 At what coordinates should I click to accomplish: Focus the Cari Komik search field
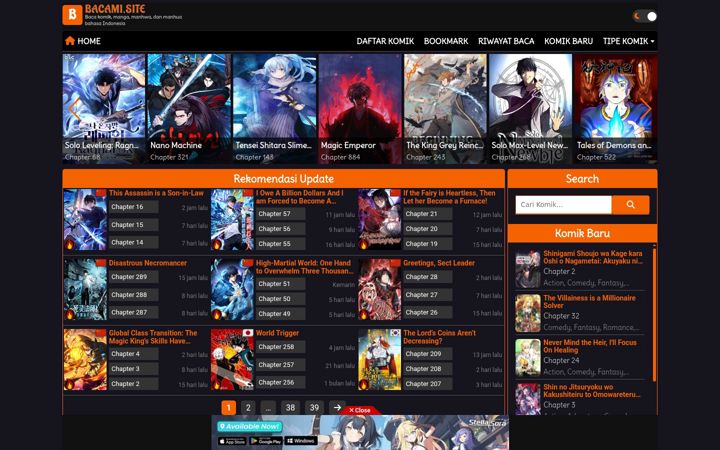pos(563,205)
